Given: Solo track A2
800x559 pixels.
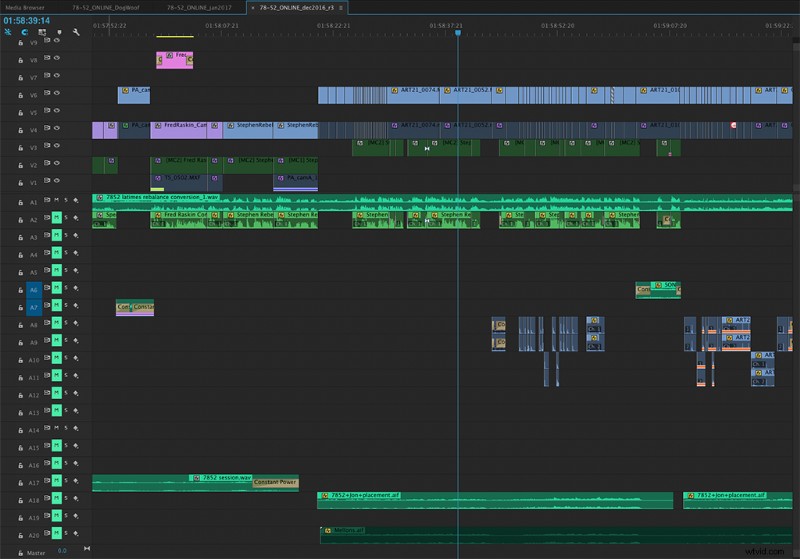Looking at the screenshot, I should [66, 218].
